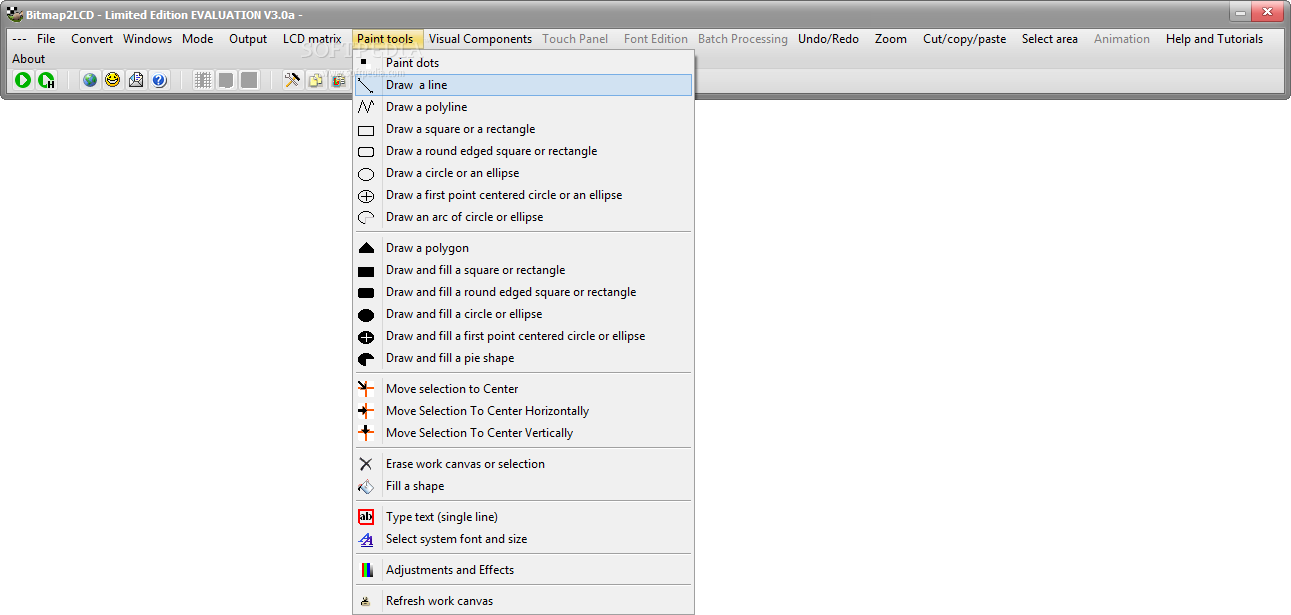The height and width of the screenshot is (615, 1291).
Task: Select Draw a circle or an ellipse
Action: [523, 173]
